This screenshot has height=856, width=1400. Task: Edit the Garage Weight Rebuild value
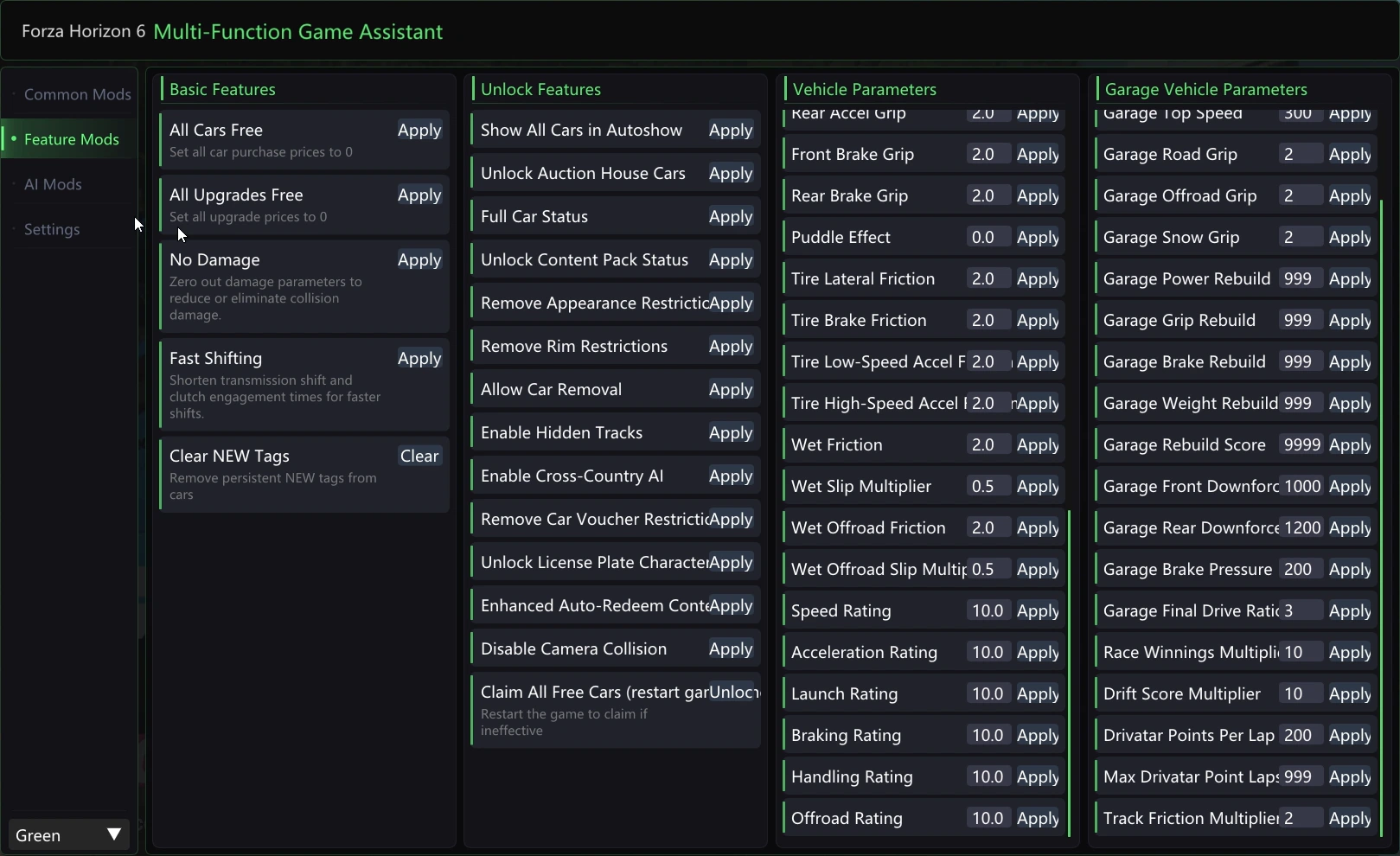tap(1301, 403)
